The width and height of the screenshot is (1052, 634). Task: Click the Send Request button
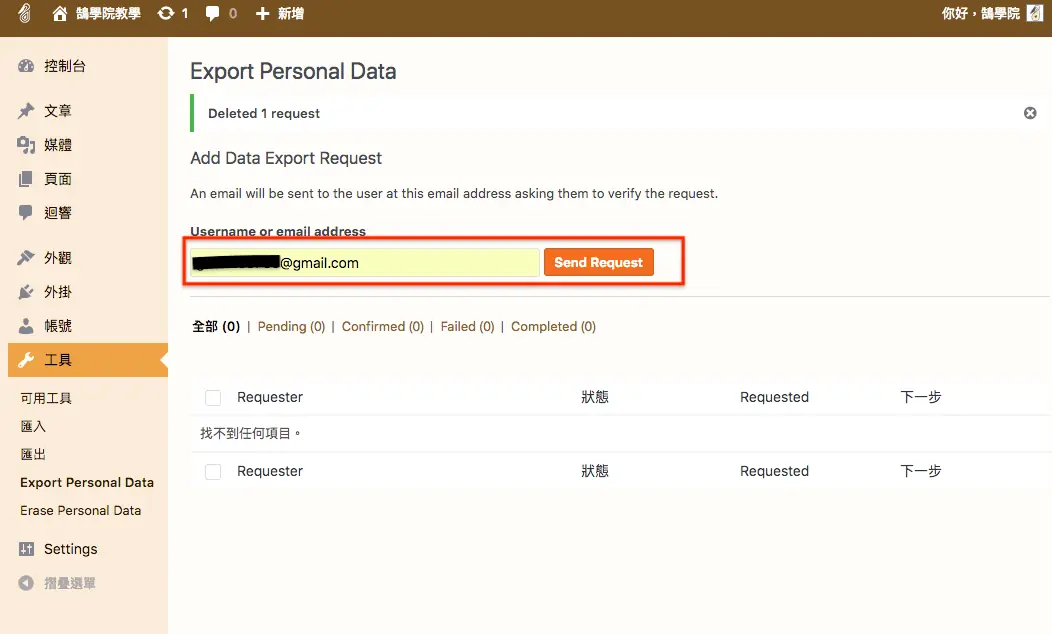click(598, 262)
